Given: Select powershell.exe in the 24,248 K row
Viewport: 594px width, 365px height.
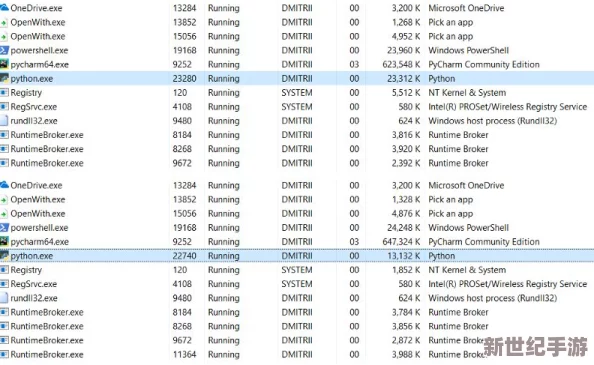Looking at the screenshot, I should tap(39, 228).
